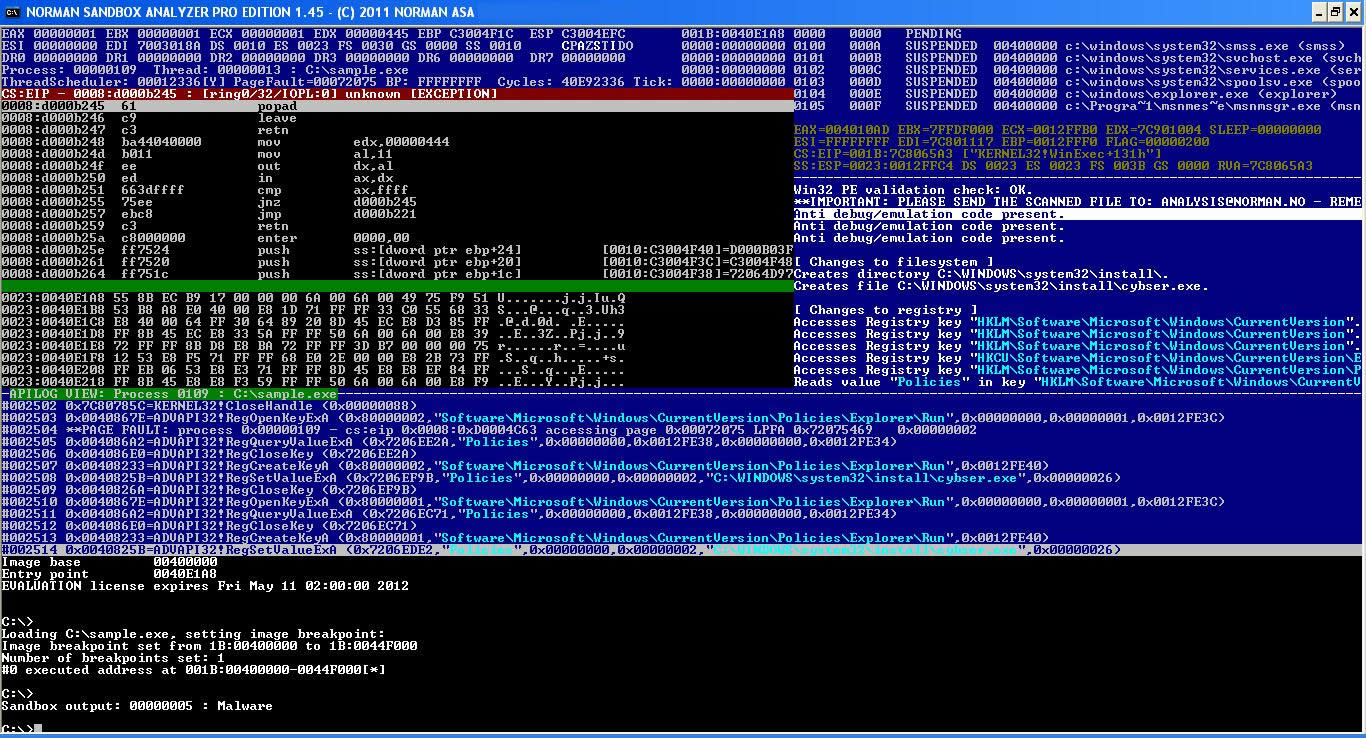Screen dimensions: 1366x738
Task: Select the 'jnz d000b245' jump instruction
Action: [x=397, y=202]
